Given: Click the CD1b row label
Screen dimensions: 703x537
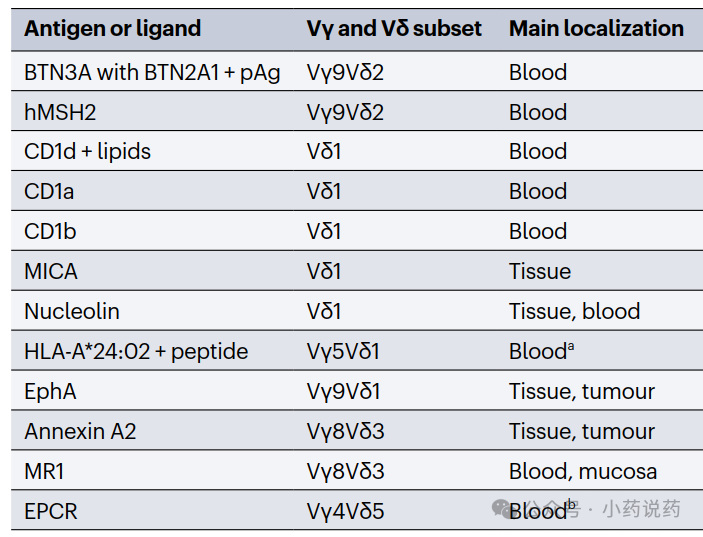Looking at the screenshot, I should click(50, 231).
